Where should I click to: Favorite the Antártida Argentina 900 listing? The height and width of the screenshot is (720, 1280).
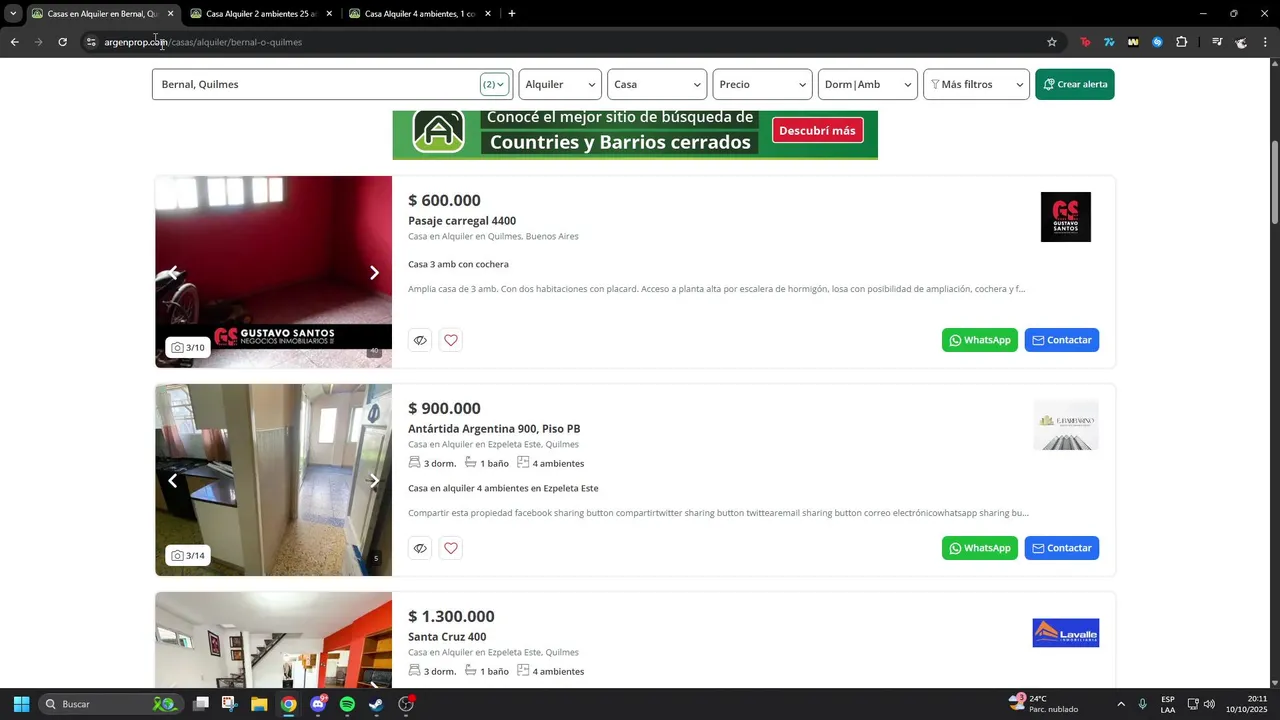tap(451, 548)
